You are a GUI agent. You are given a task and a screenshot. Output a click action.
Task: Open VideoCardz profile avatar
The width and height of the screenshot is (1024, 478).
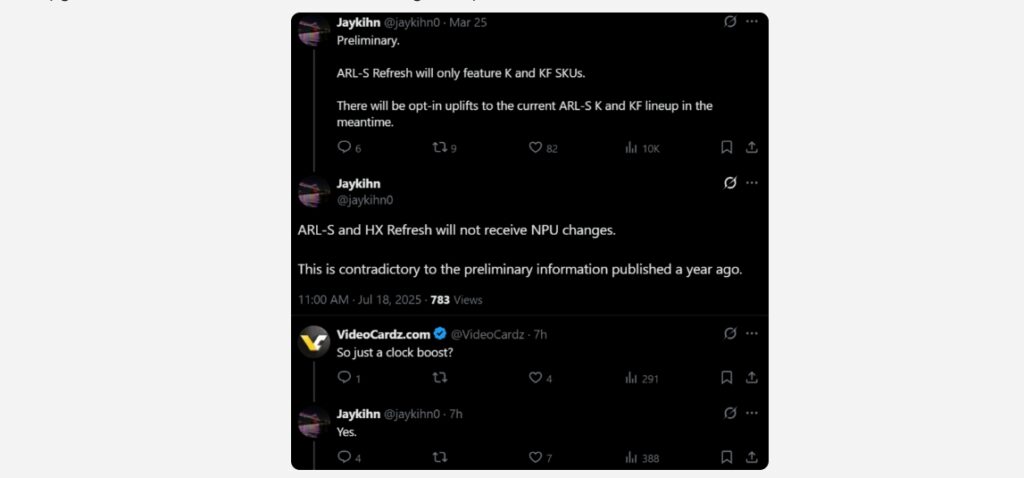[x=313, y=342]
